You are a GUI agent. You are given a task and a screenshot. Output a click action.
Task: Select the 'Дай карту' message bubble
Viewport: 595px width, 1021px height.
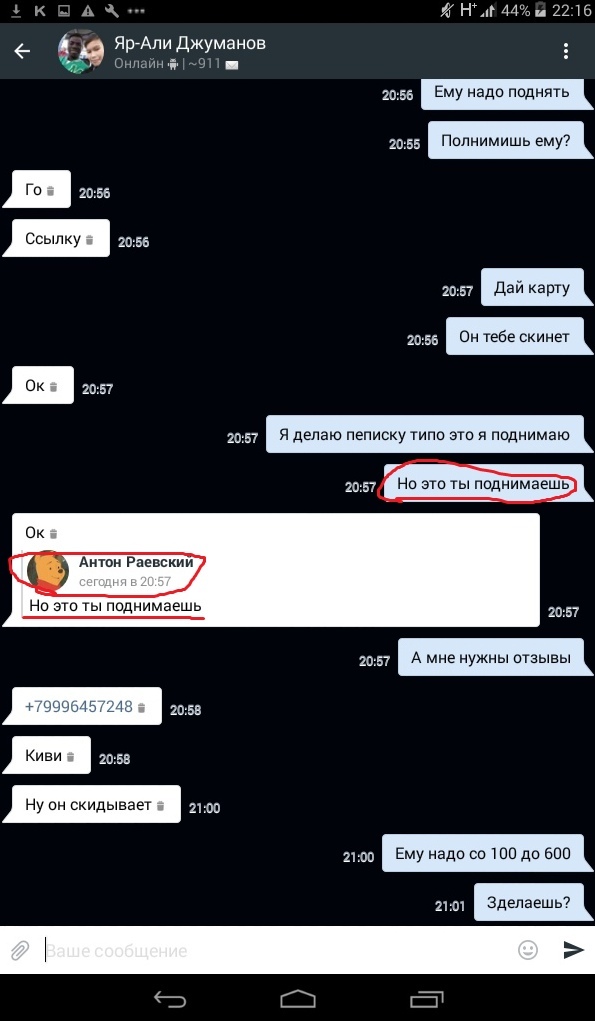pos(532,288)
